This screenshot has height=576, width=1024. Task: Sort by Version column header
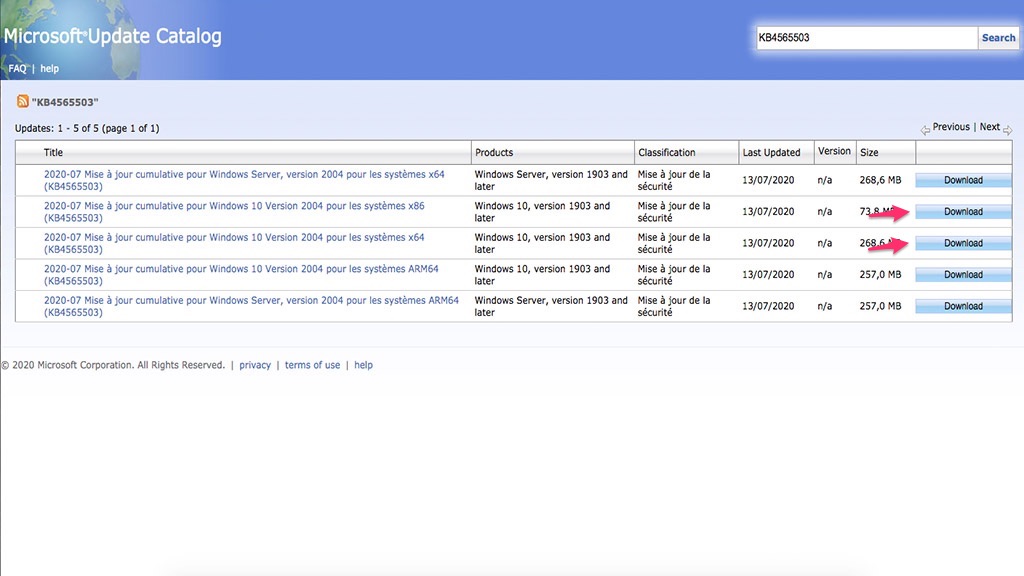[834, 151]
